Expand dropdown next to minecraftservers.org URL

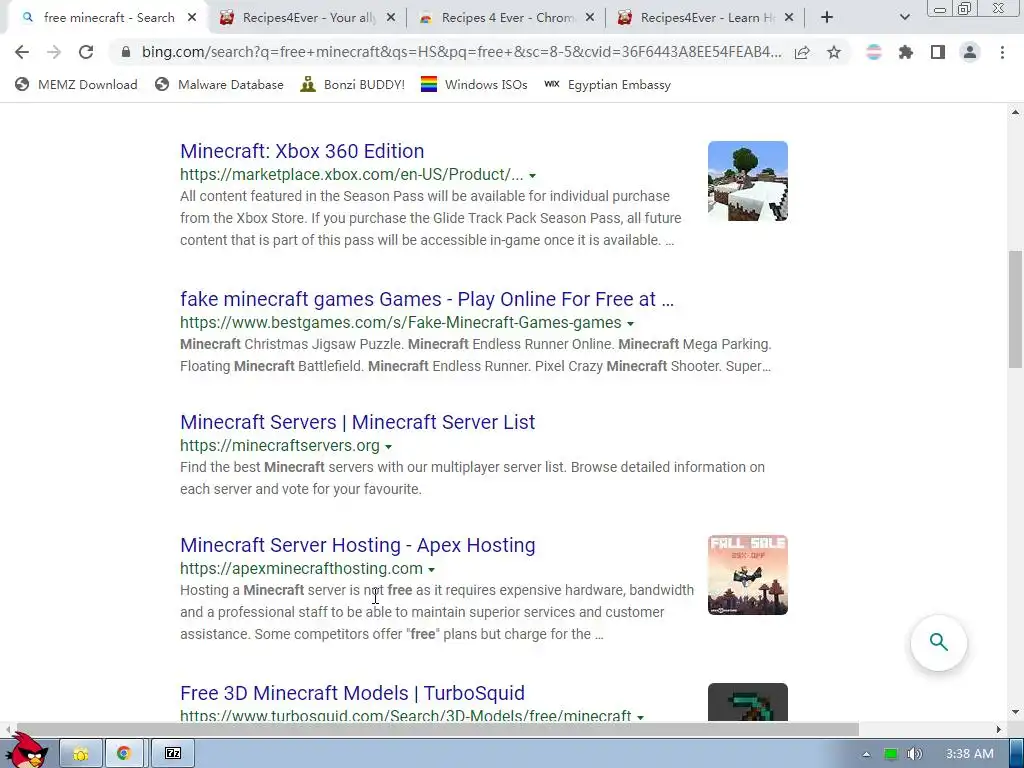coord(388,447)
